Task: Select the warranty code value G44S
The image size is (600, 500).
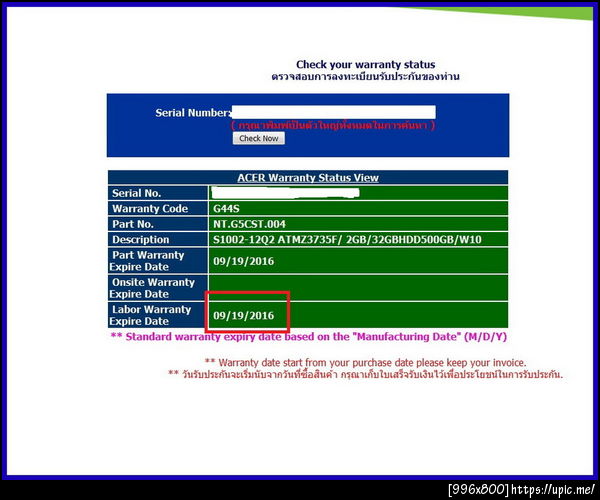Action: coord(226,208)
